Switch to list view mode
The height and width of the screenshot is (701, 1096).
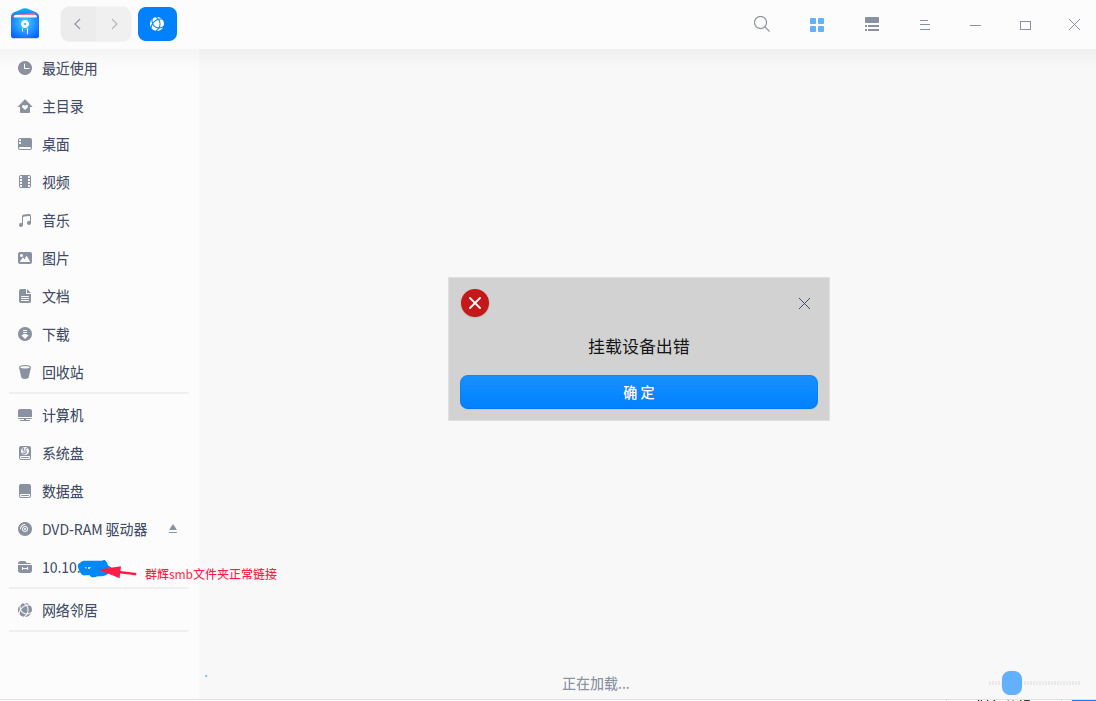(x=872, y=25)
